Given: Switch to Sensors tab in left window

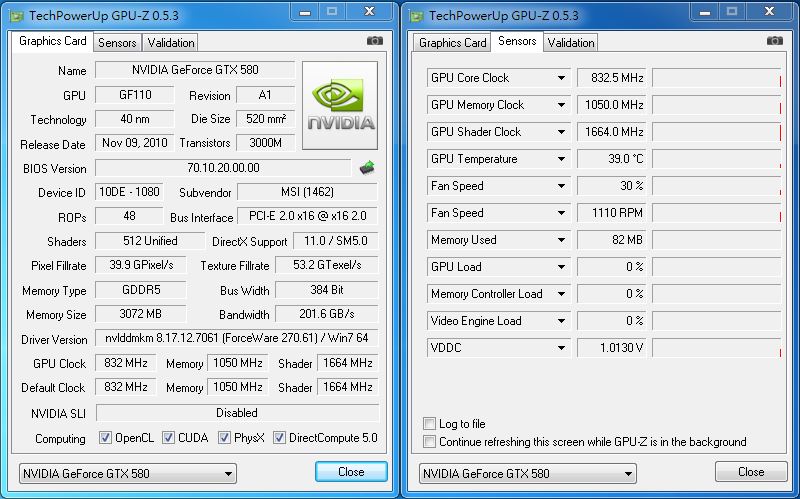Looking at the screenshot, I should [x=117, y=43].
